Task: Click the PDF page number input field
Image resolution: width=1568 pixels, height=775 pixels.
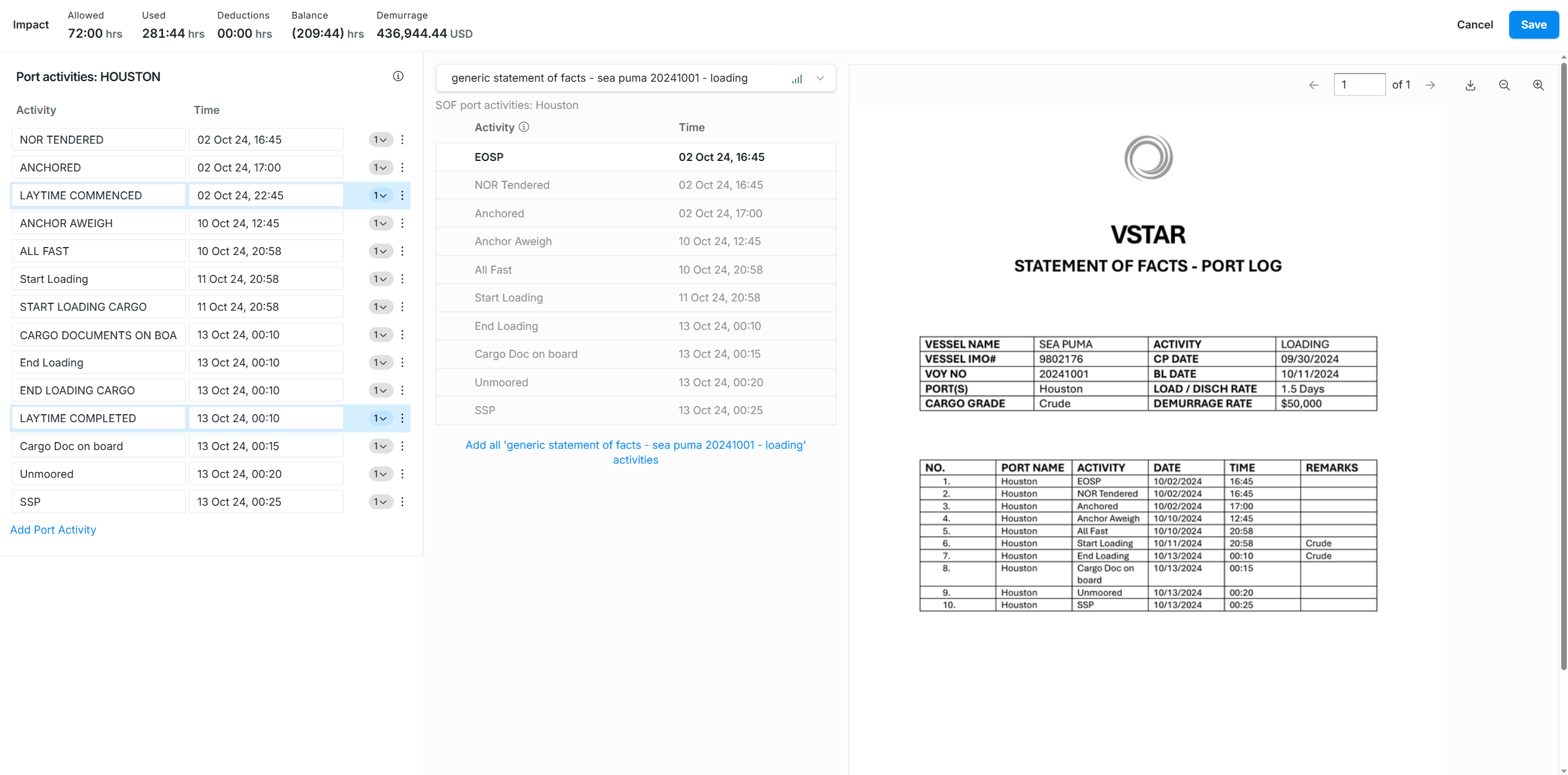Action: pos(1359,85)
